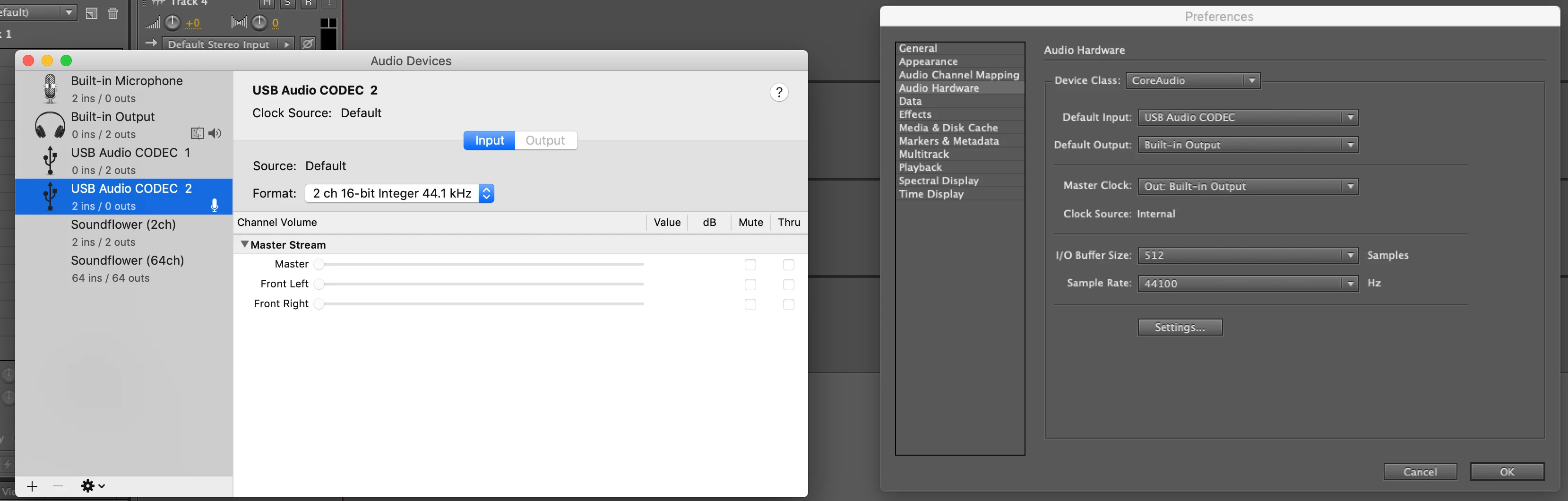Remove the device with the minus button
Image resolution: width=1568 pixels, height=501 pixels.
59,486
